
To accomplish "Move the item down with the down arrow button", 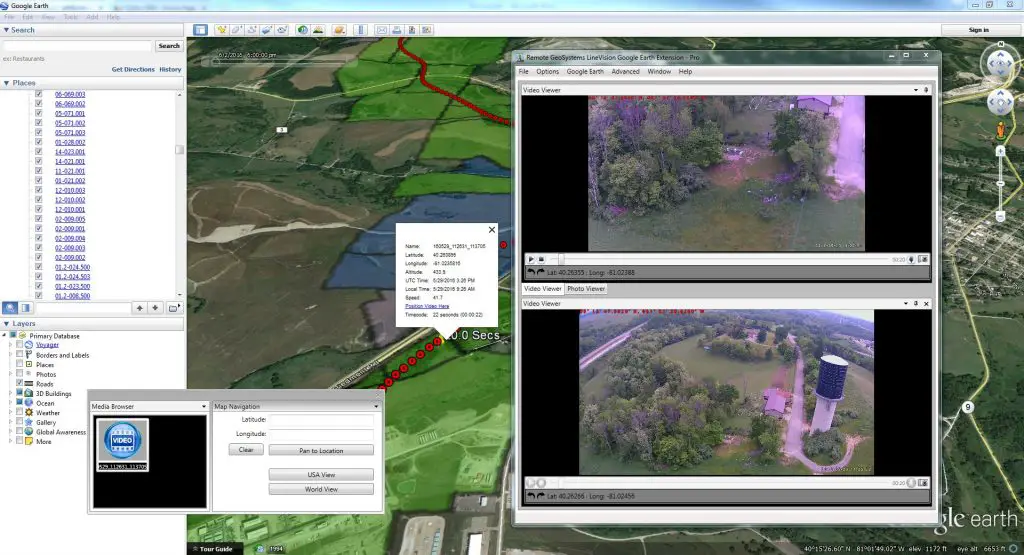I will tap(155, 308).
